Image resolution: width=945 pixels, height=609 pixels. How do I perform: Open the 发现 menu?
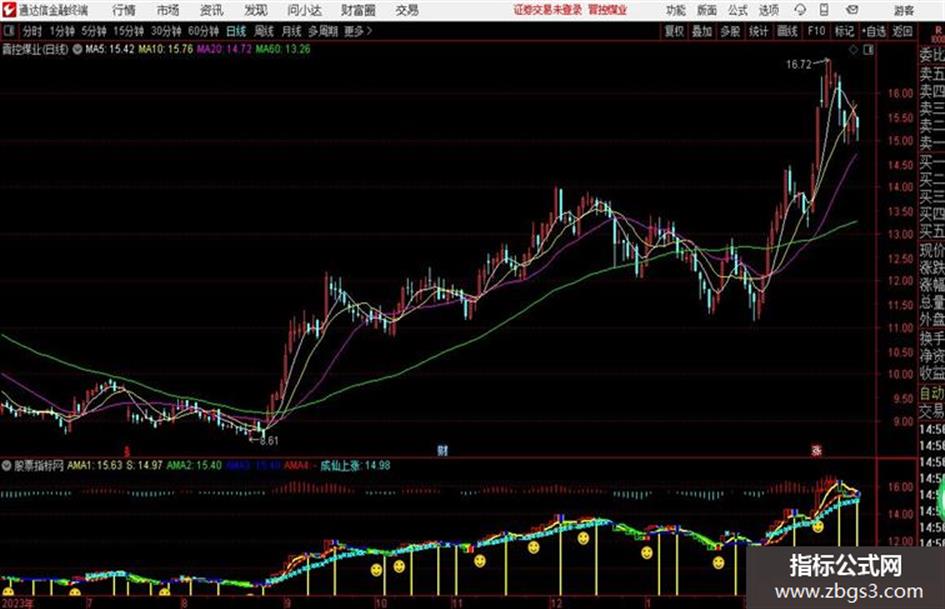pyautogui.click(x=256, y=10)
